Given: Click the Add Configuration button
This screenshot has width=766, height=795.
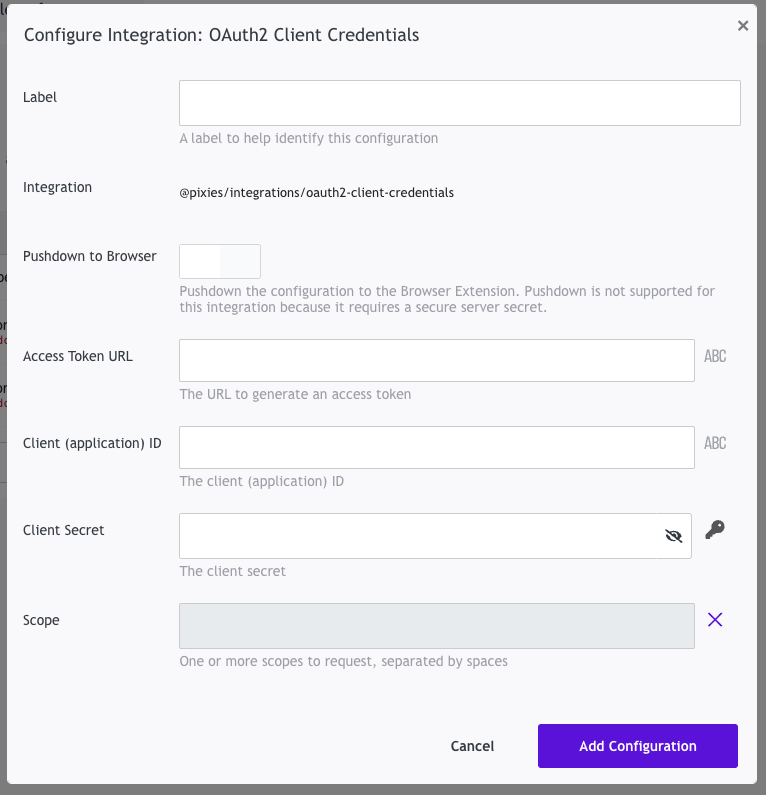Looking at the screenshot, I should point(637,746).
